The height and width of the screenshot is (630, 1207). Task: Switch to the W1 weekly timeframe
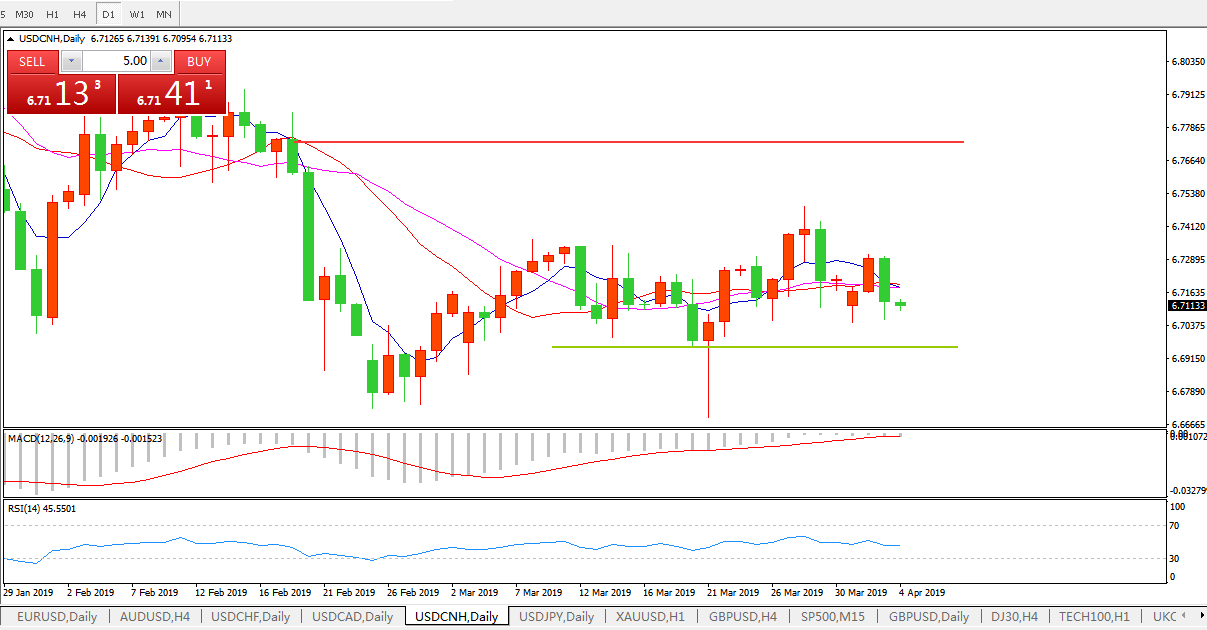(136, 14)
